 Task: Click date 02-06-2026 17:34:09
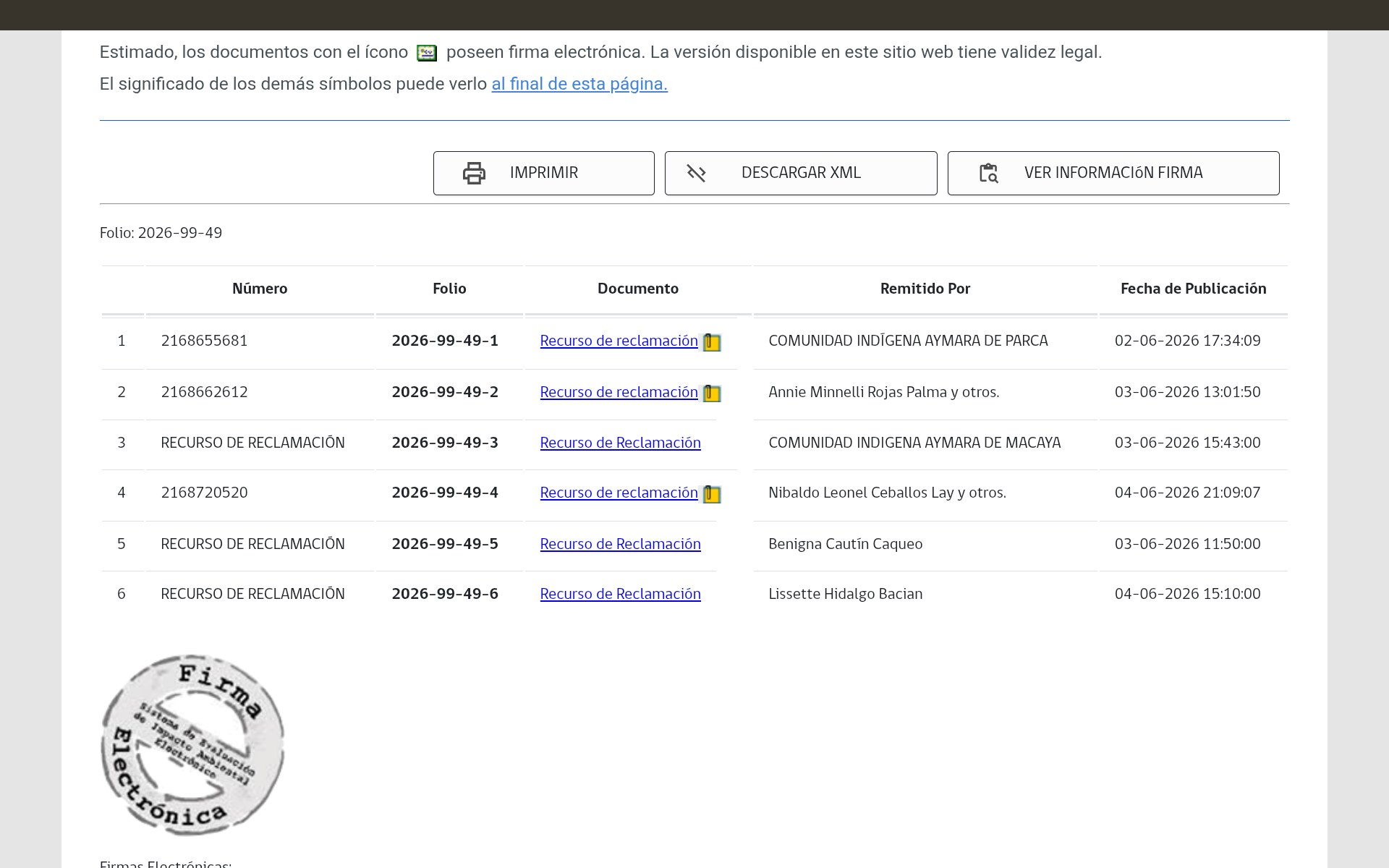tap(1188, 341)
